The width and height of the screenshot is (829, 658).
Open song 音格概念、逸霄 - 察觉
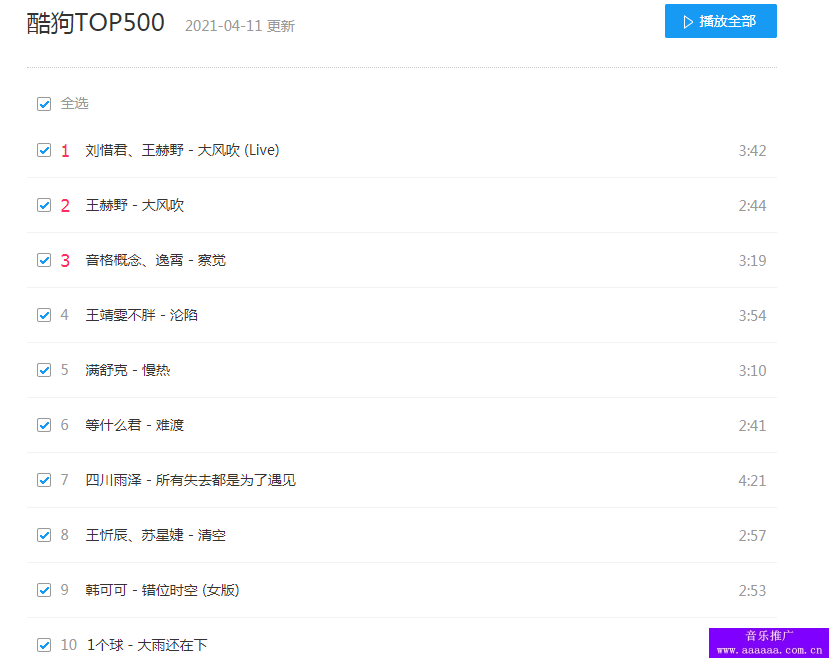(x=155, y=260)
